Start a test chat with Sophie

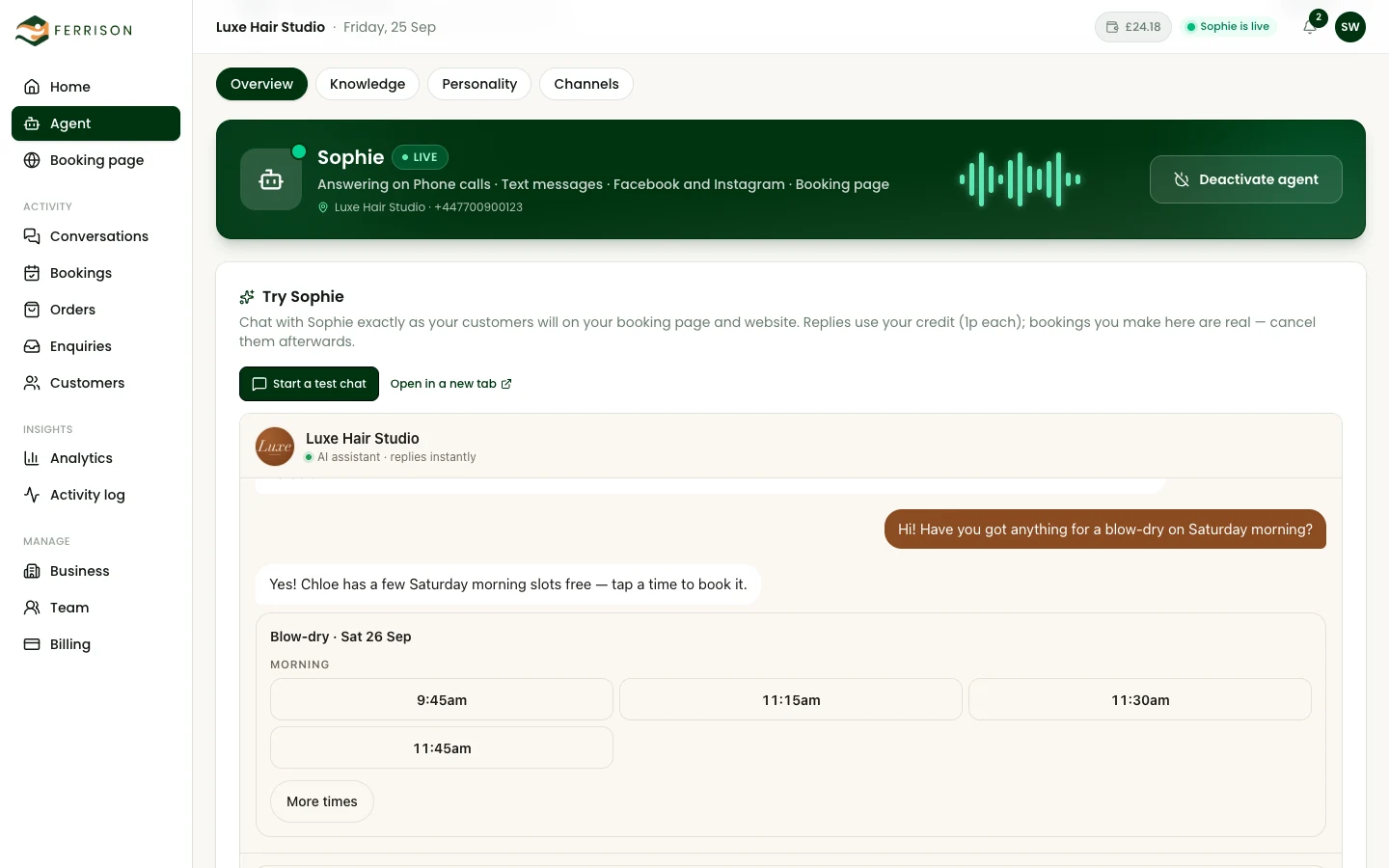[x=309, y=384]
